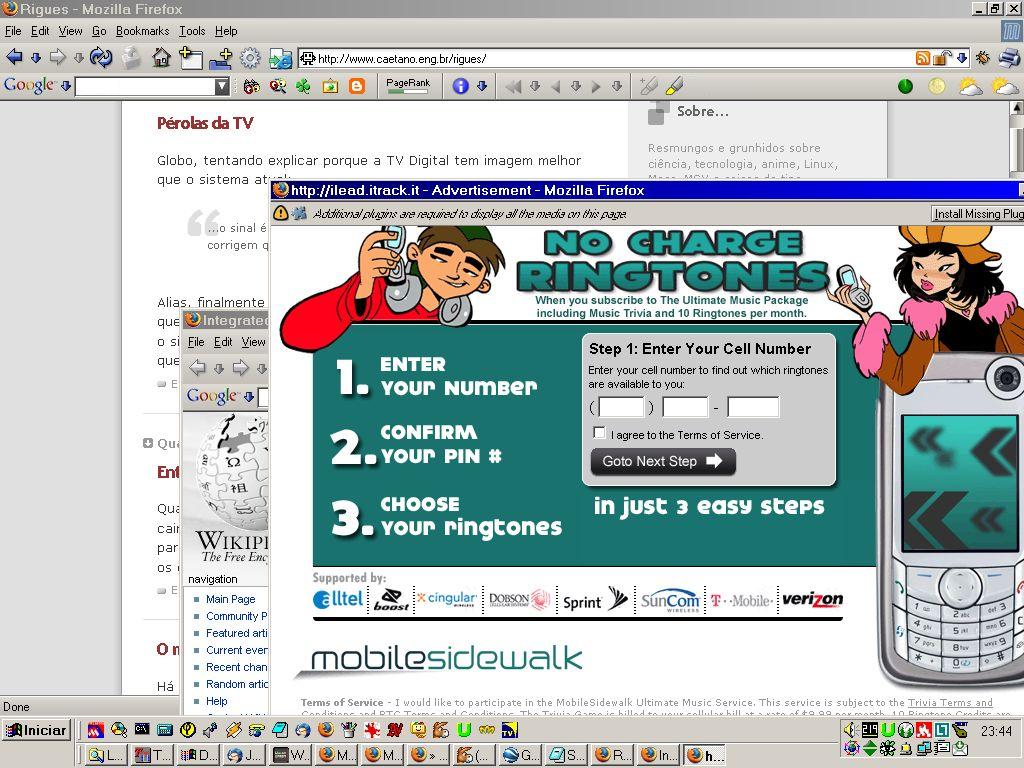This screenshot has height=768, width=1024.
Task: Click the bug icon beside address bar
Action: pos(982,58)
